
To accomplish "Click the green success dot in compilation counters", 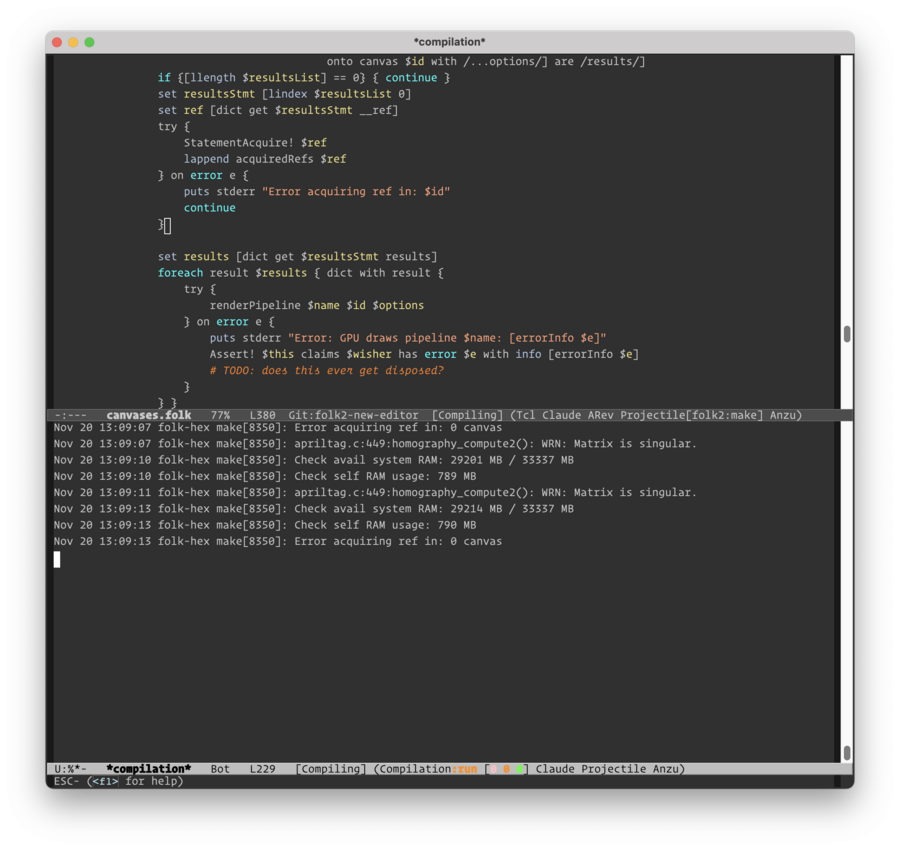I will click(520, 769).
